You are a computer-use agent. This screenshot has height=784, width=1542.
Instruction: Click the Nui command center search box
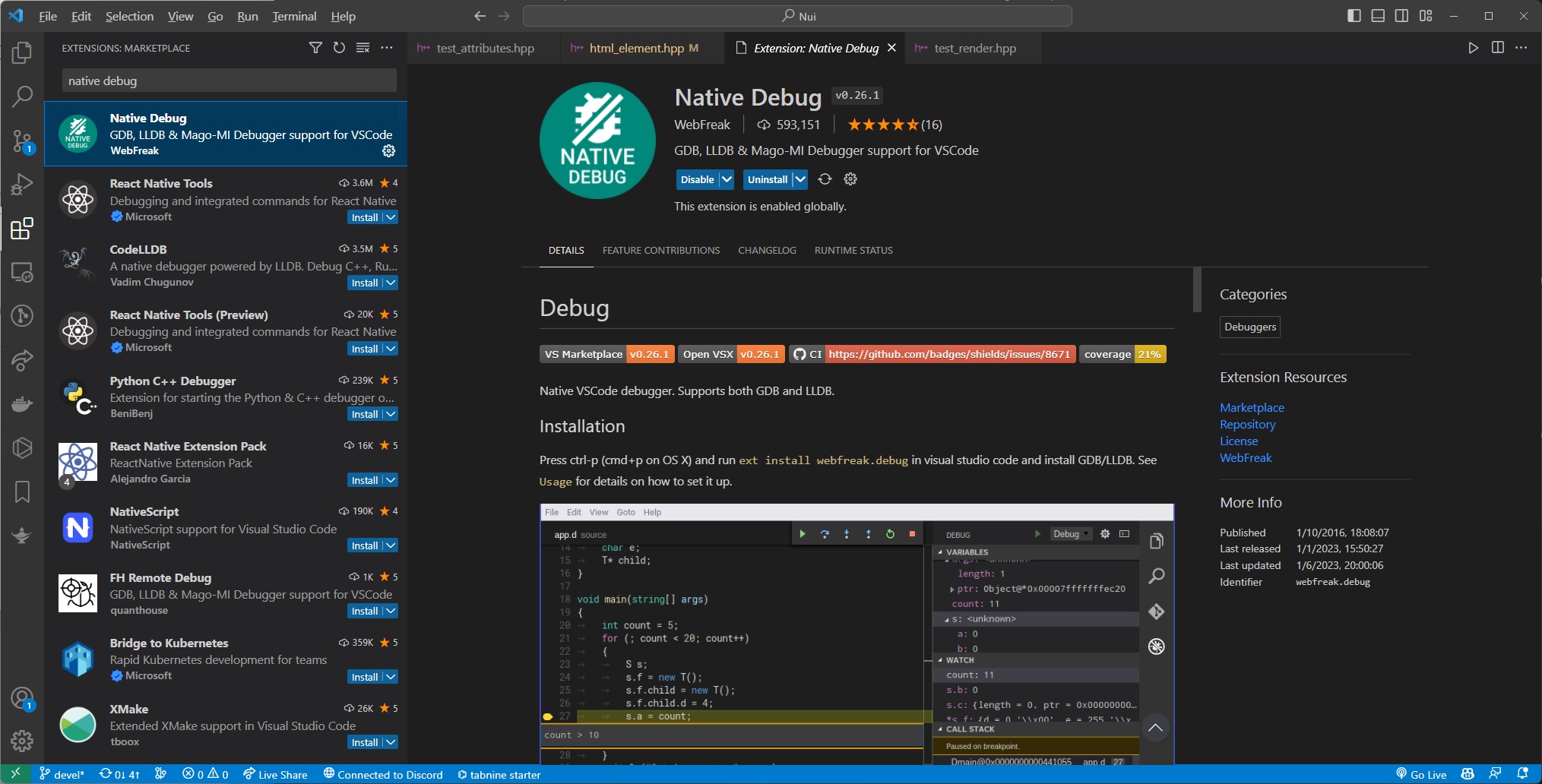(797, 16)
